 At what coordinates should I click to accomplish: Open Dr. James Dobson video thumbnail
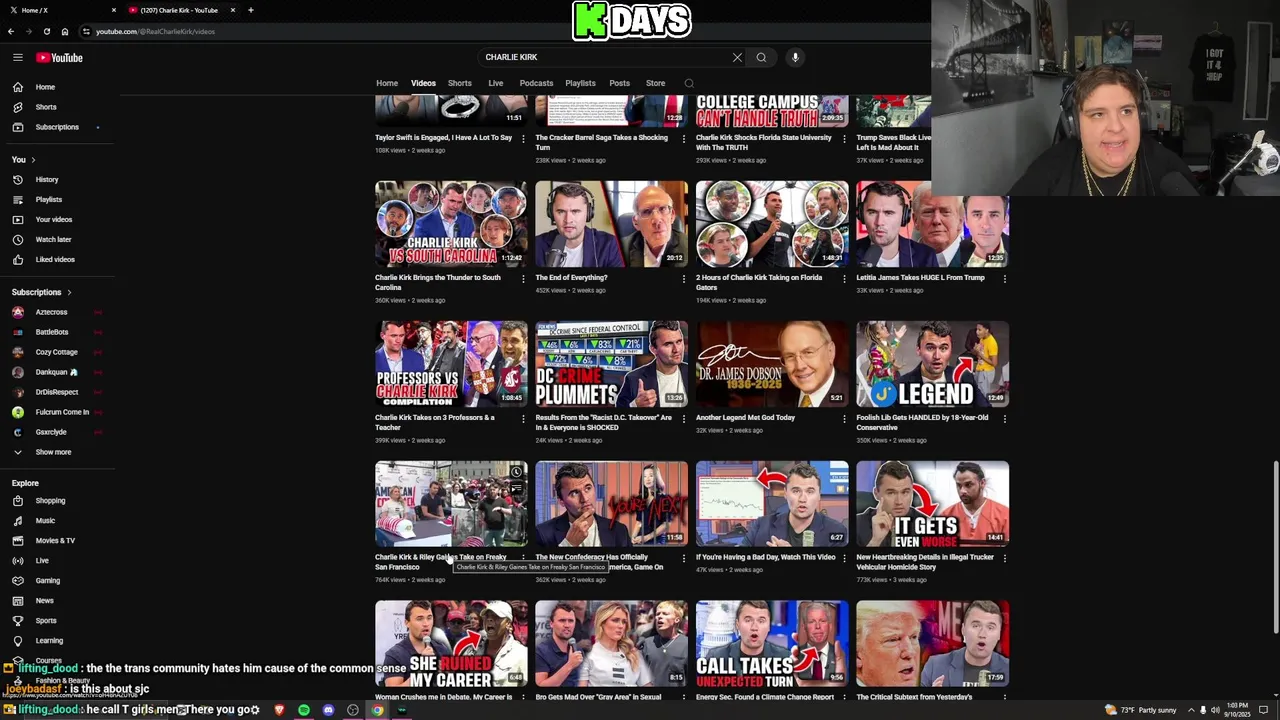click(772, 363)
